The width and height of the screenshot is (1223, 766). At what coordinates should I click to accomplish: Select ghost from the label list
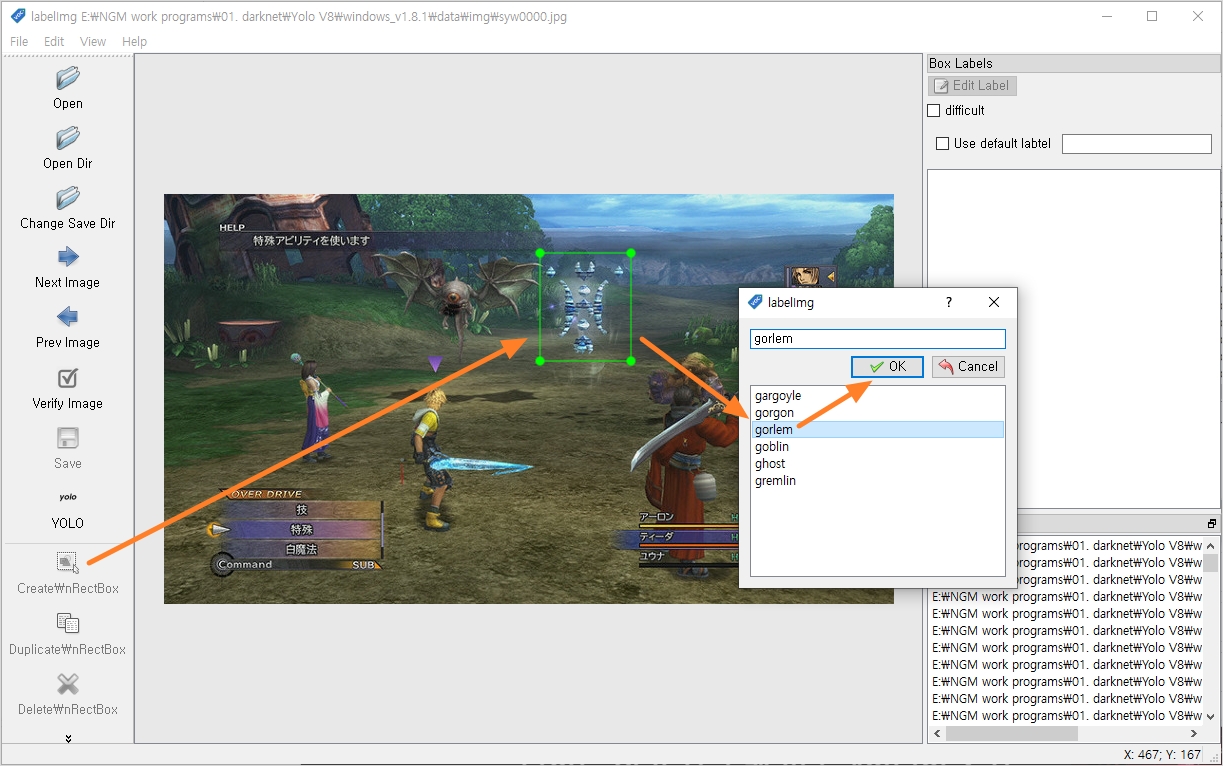pos(877,464)
